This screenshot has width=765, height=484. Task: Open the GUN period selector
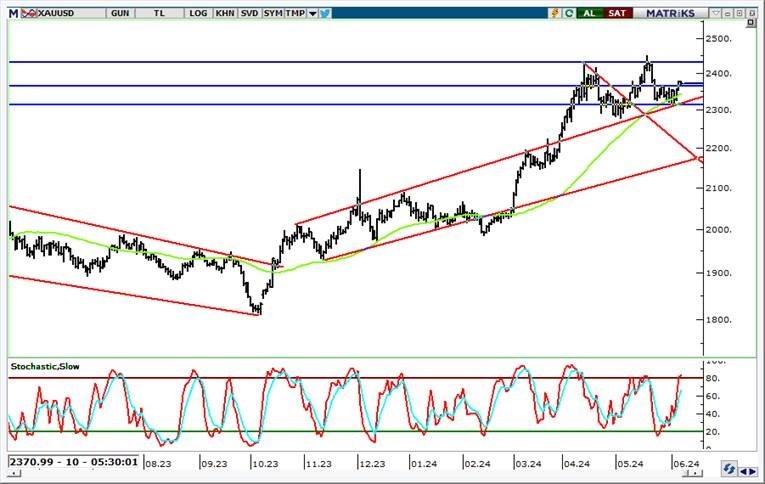pos(120,13)
